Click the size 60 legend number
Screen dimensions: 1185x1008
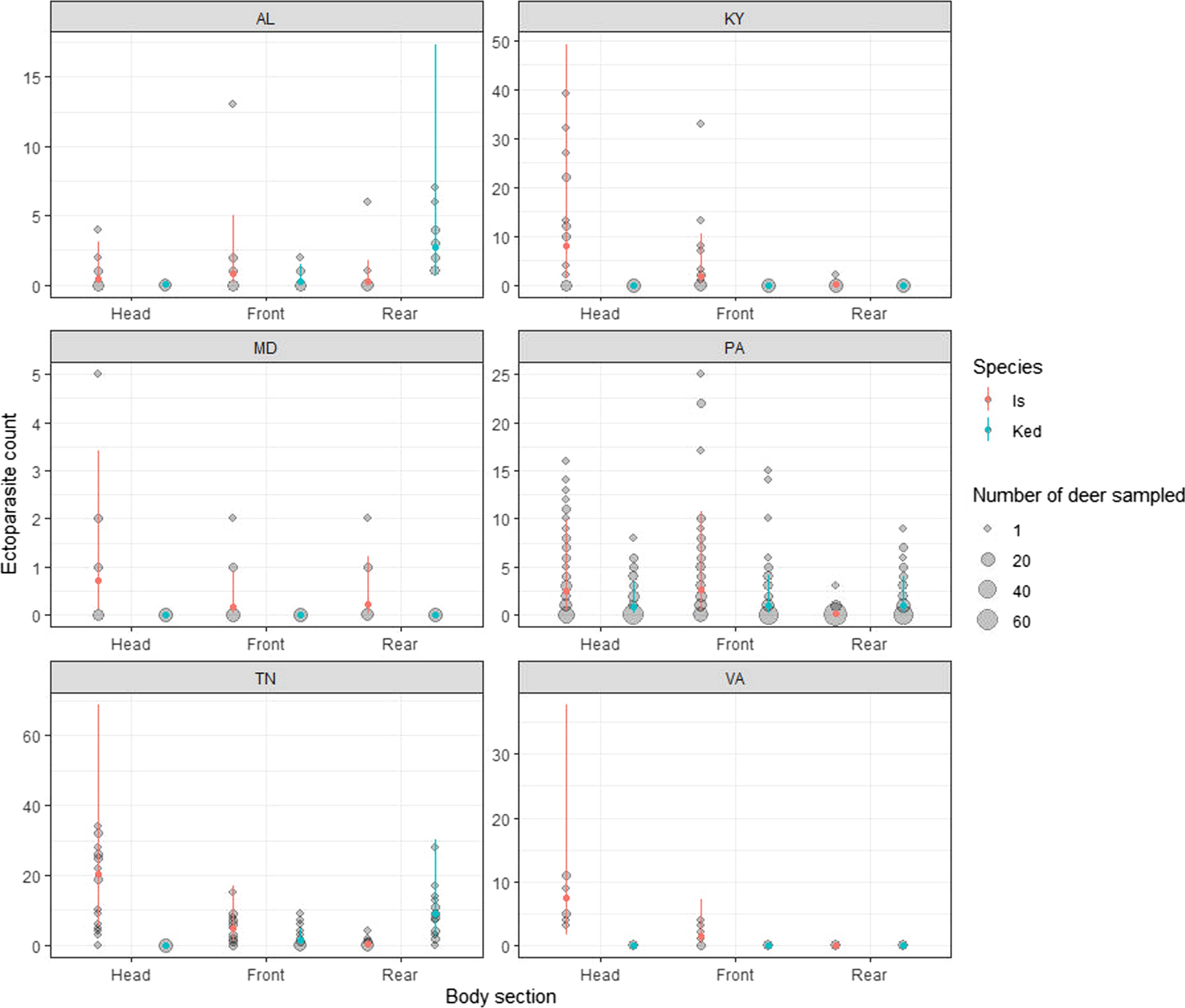[1021, 622]
